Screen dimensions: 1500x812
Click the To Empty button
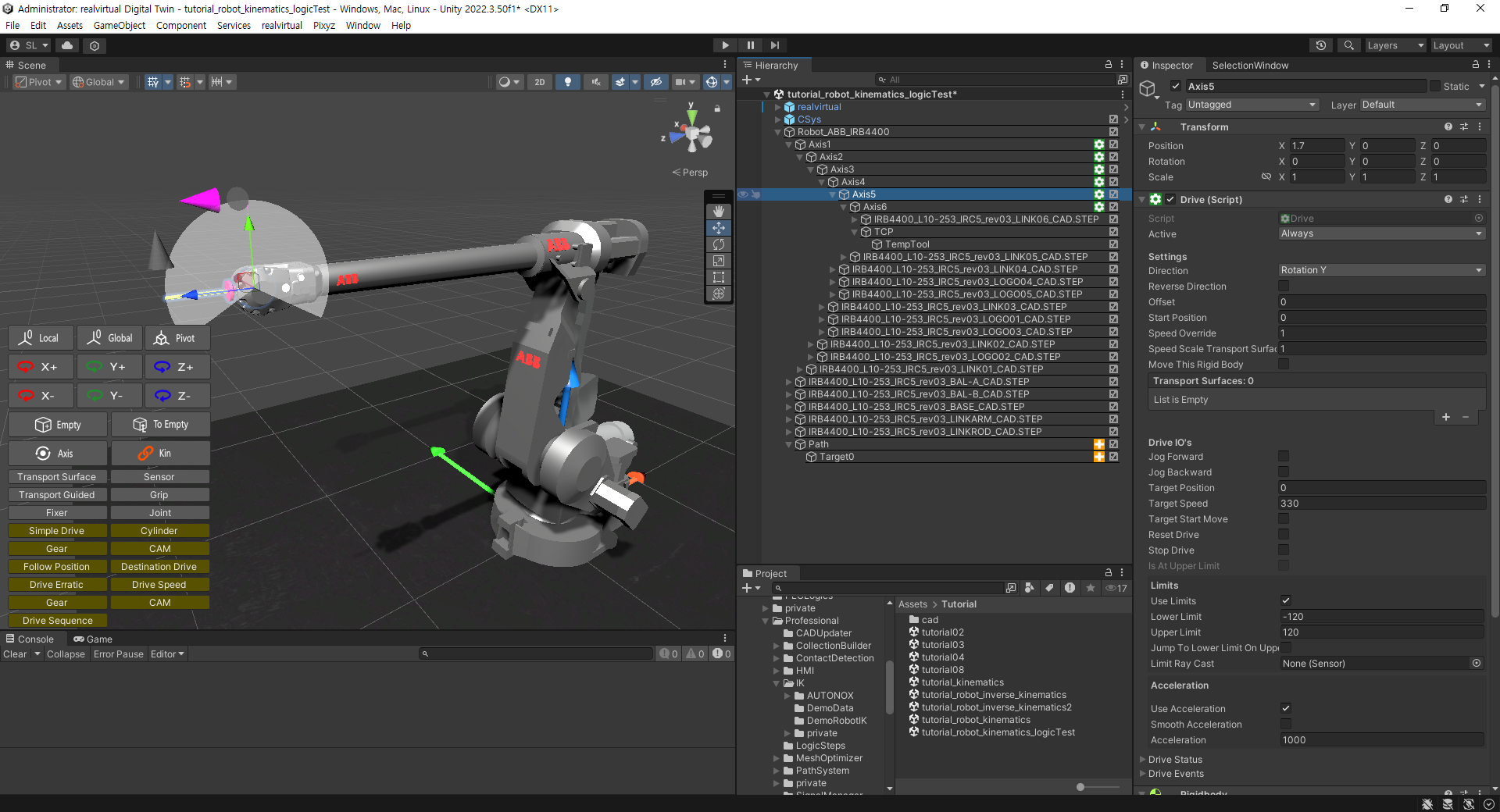160,425
